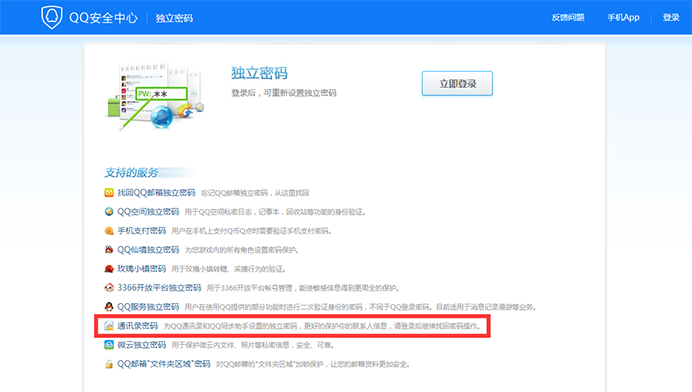This screenshot has width=692, height=392.
Task: Click description starting 用于3366开放平台帐号管理
Action: point(303,288)
